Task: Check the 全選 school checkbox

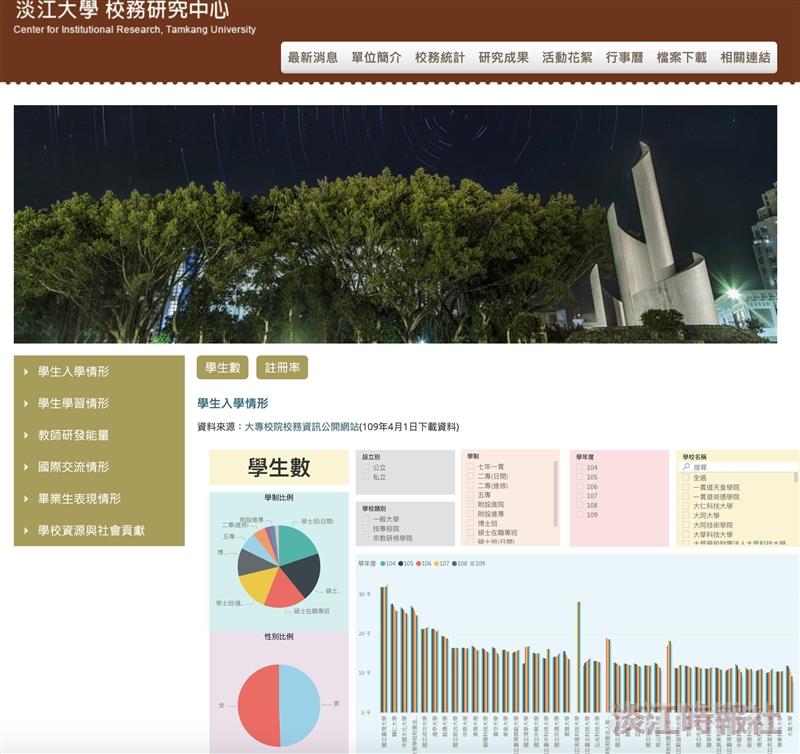Action: tap(686, 477)
